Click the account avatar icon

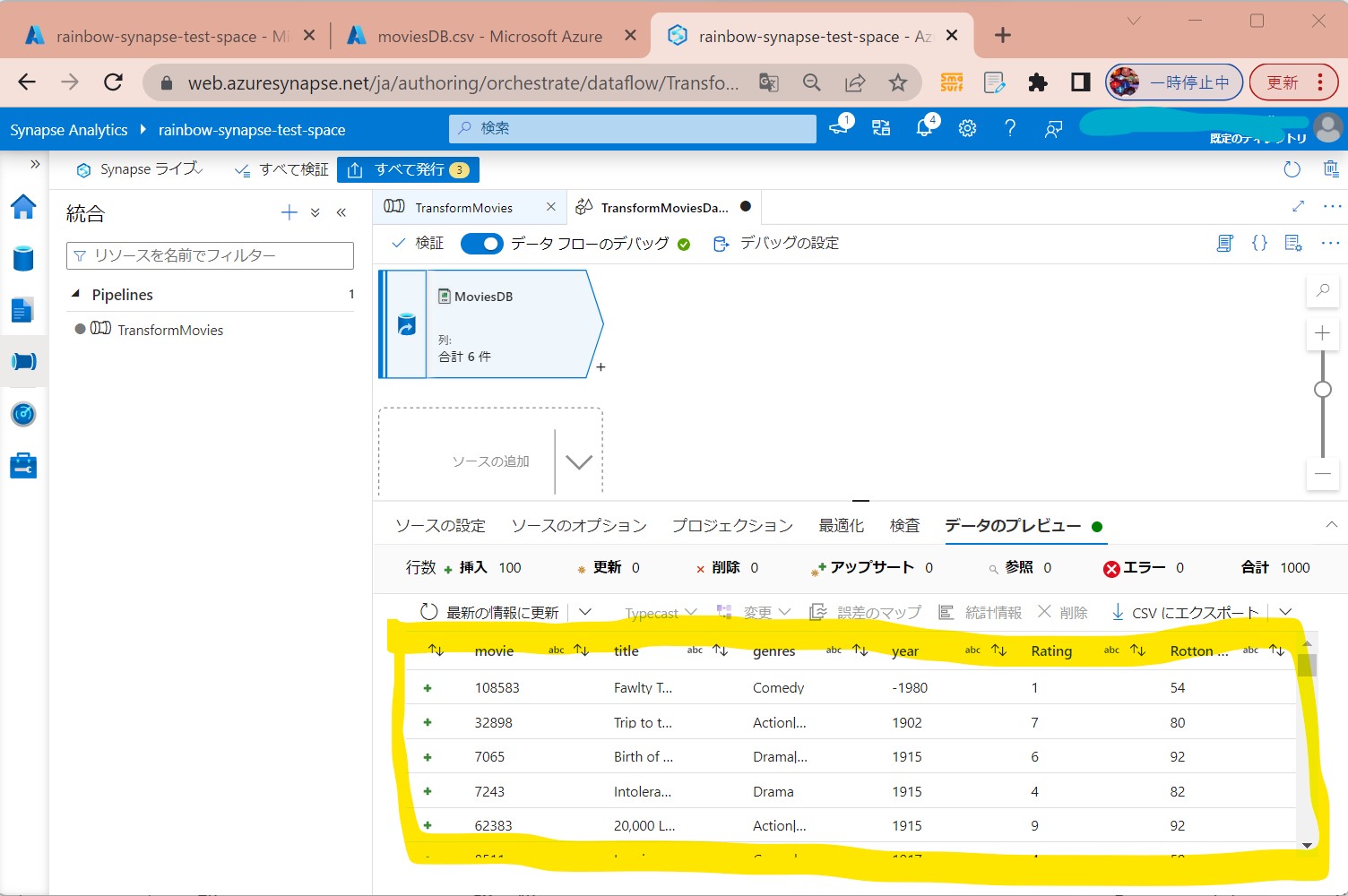1327,128
